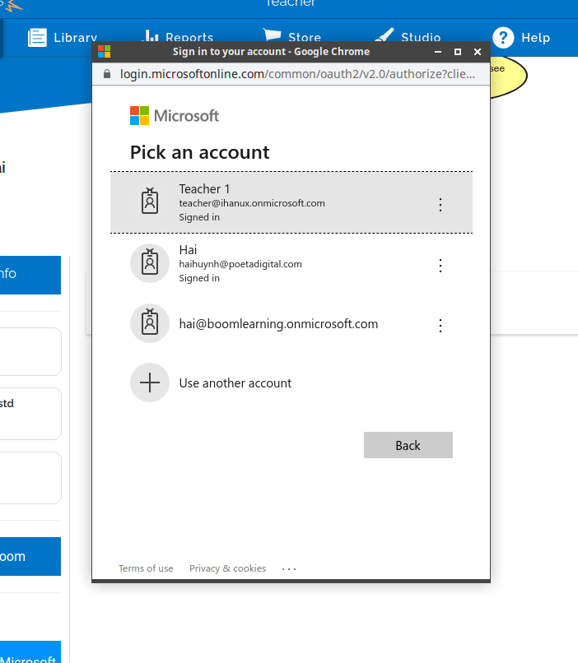Select the Hai poetadigital account

click(291, 263)
